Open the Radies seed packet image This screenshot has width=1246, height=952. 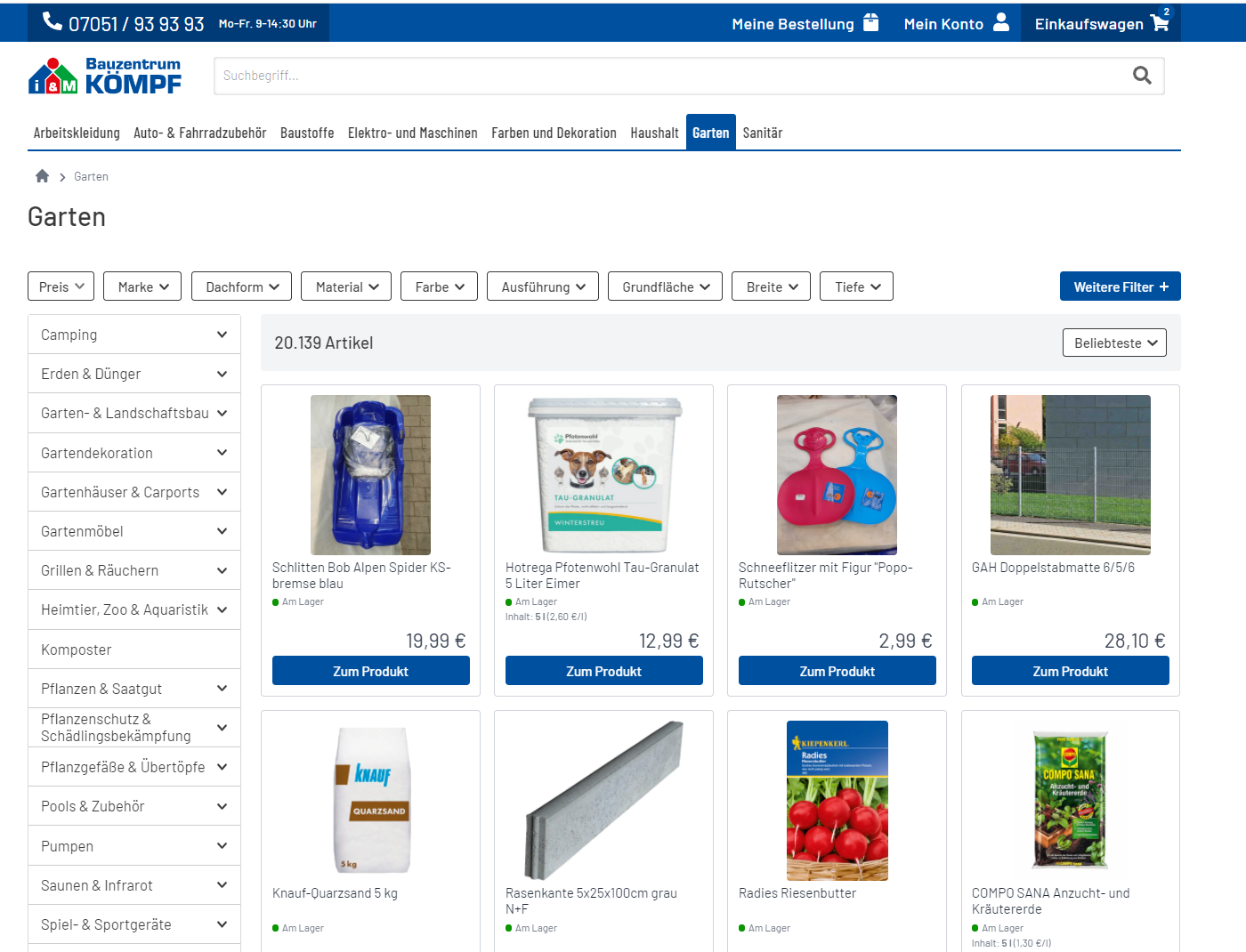(x=837, y=801)
